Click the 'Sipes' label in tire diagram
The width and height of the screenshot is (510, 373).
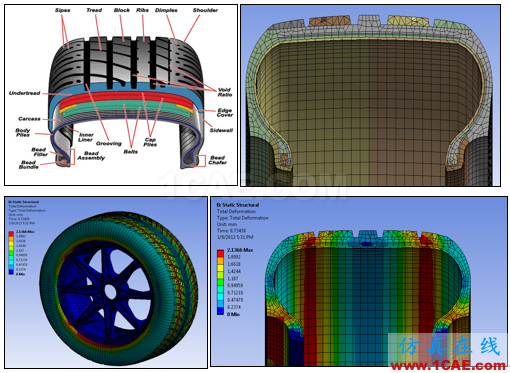[x=63, y=10]
